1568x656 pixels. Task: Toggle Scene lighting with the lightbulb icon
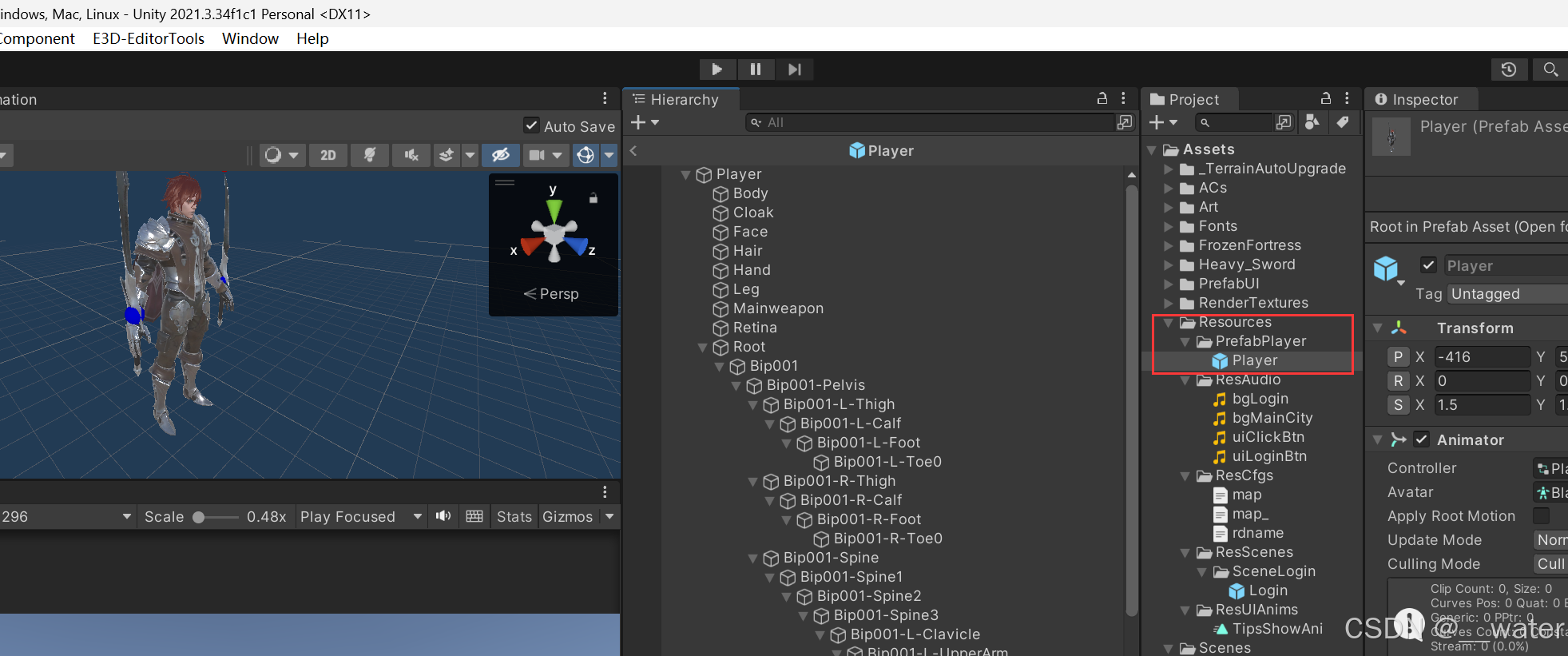[370, 155]
